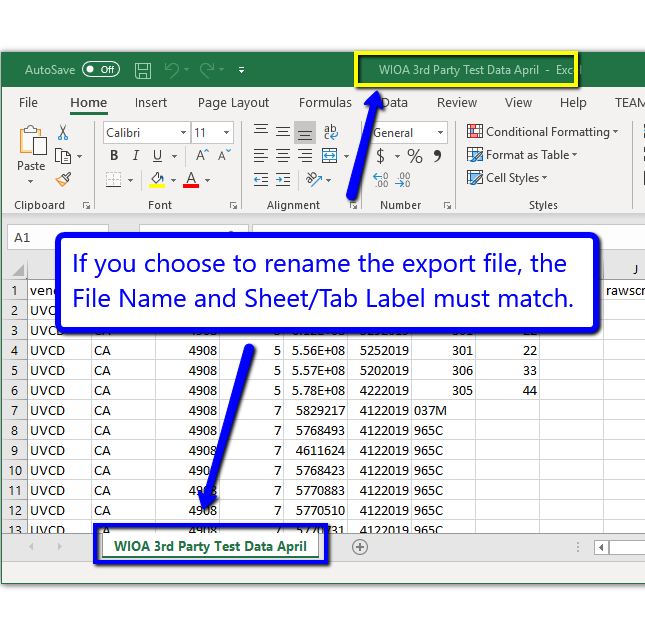Open Customize Quick Access Toolbar dropdown
This screenshot has height=638, width=645.
(241, 70)
